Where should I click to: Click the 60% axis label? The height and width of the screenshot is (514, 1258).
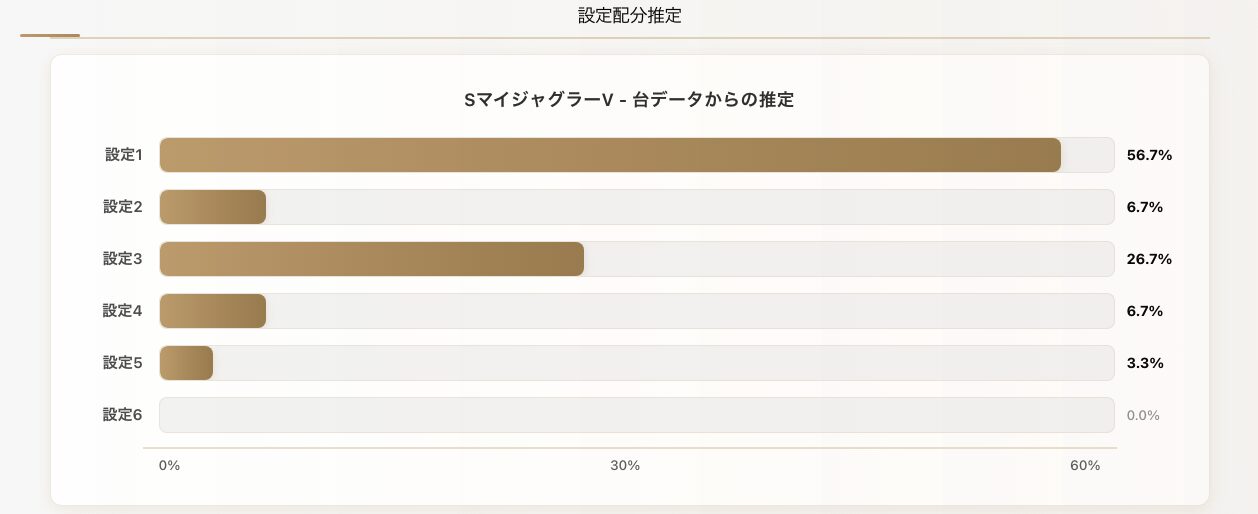pos(1084,466)
